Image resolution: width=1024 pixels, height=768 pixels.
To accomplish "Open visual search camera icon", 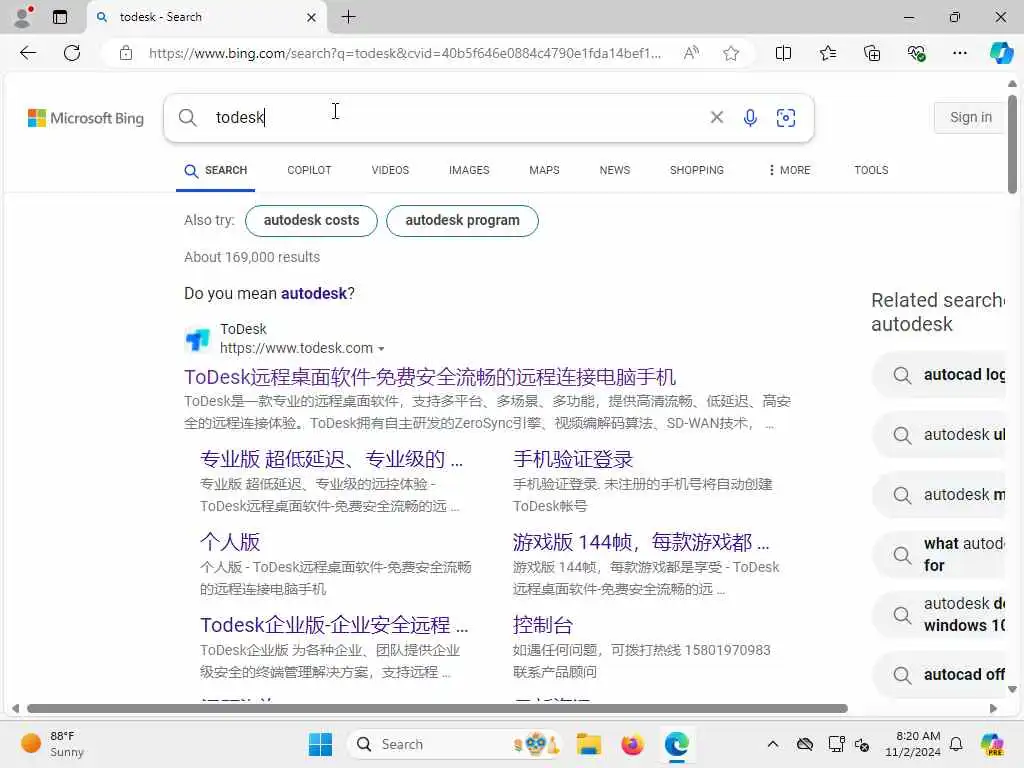I will pyautogui.click(x=786, y=118).
